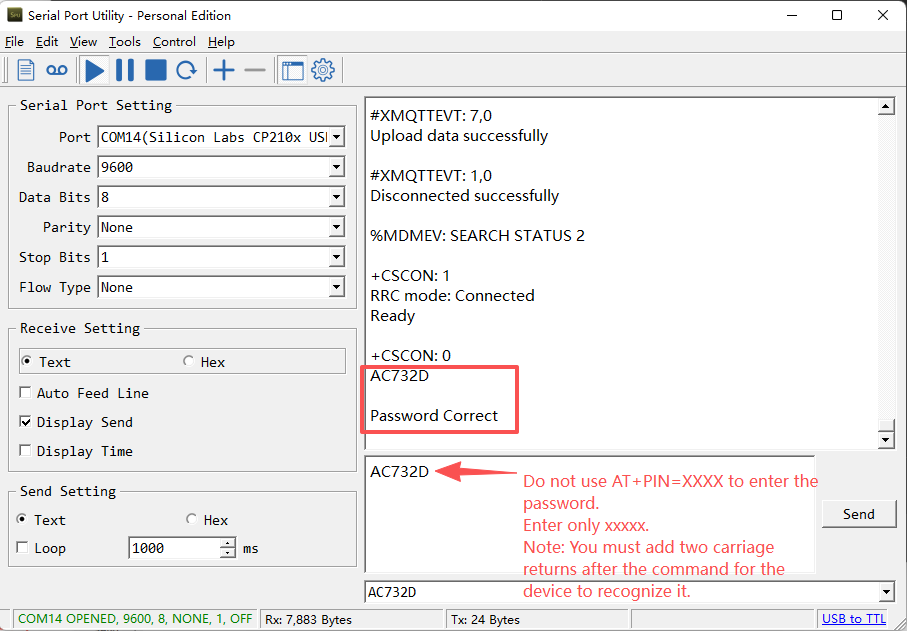This screenshot has width=907, height=631.
Task: Click the refresh/restart toolbar icon
Action: (x=186, y=71)
